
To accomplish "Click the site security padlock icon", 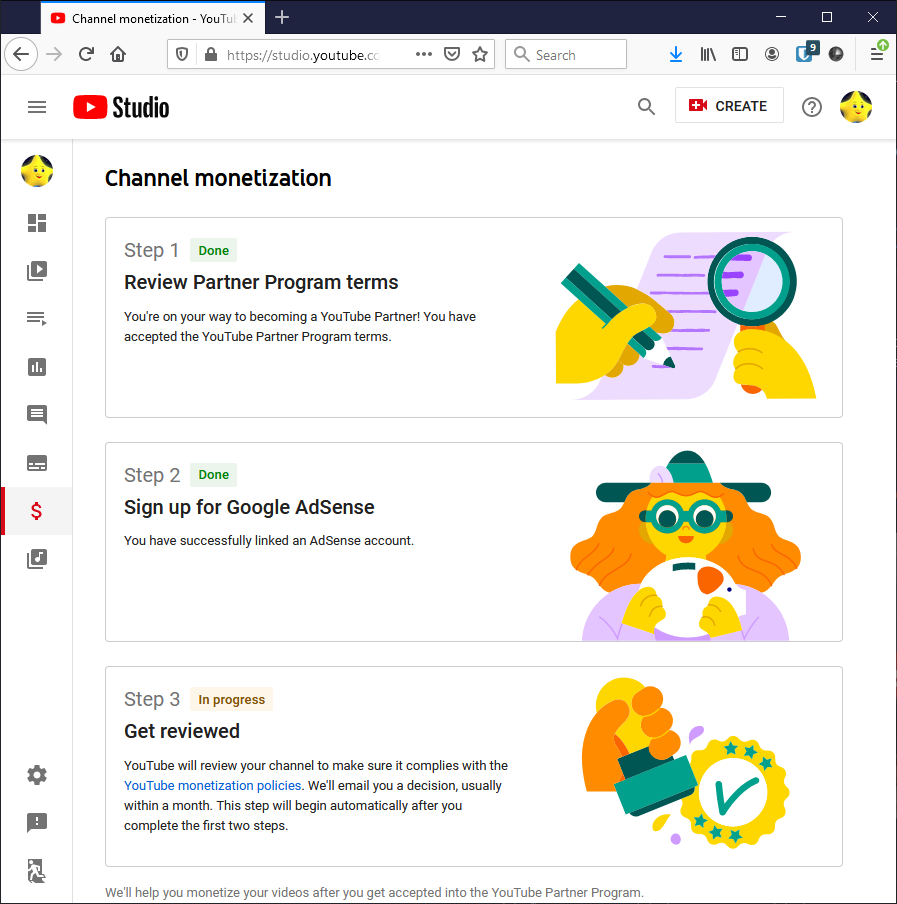I will point(211,55).
